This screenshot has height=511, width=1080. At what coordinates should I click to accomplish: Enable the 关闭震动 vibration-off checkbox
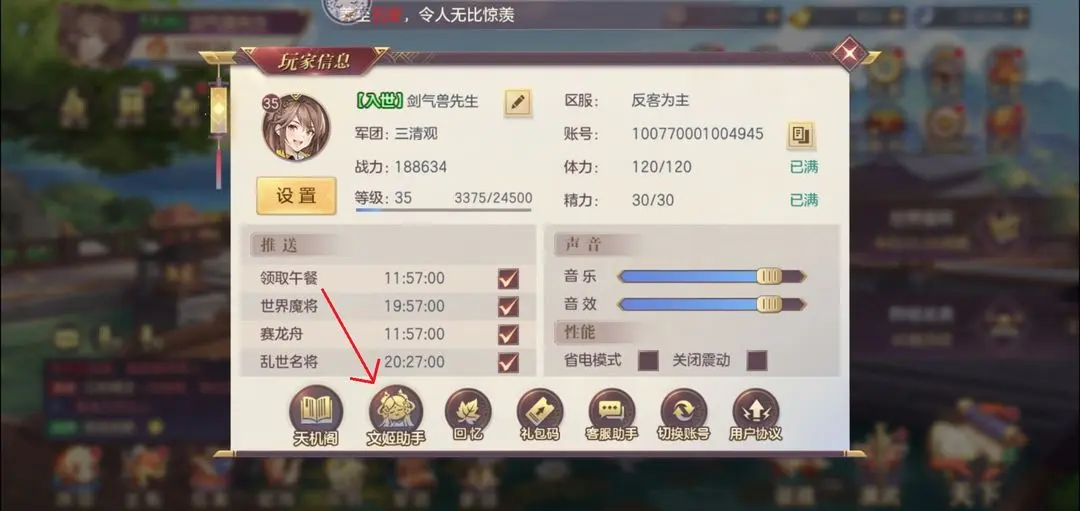(x=757, y=360)
